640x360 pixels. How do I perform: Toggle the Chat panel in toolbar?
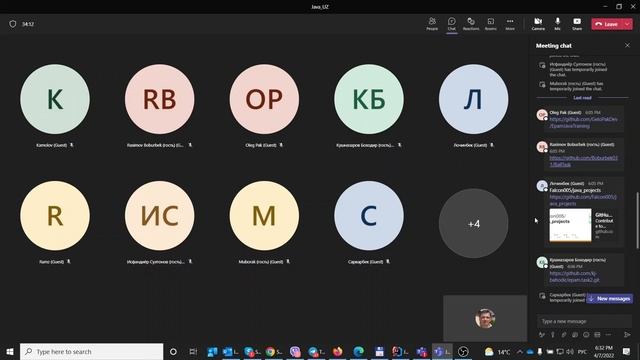coord(451,24)
